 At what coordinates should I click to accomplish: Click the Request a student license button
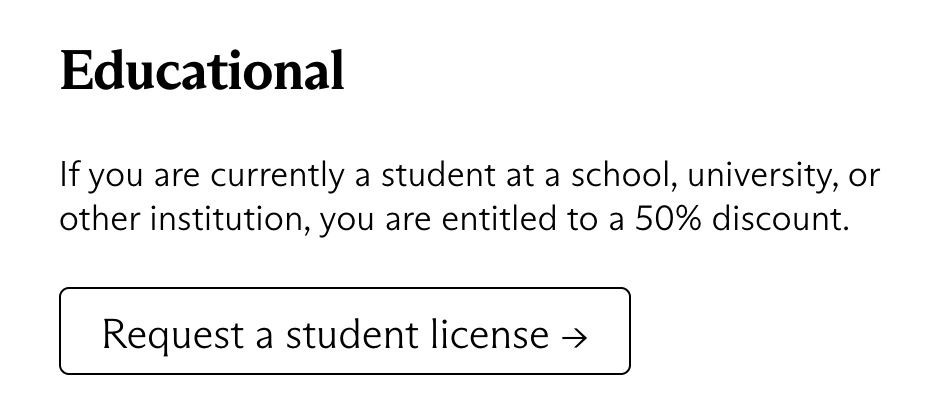coord(344,331)
